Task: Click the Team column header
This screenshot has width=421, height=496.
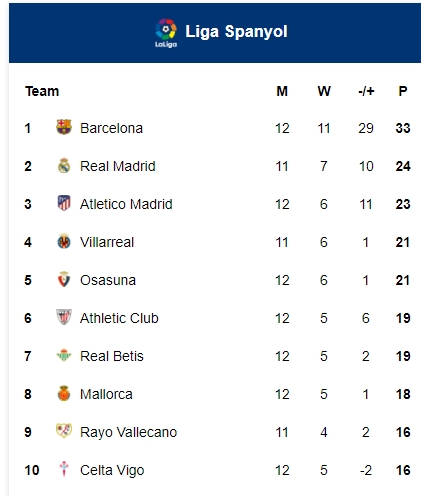Action: click(x=42, y=91)
